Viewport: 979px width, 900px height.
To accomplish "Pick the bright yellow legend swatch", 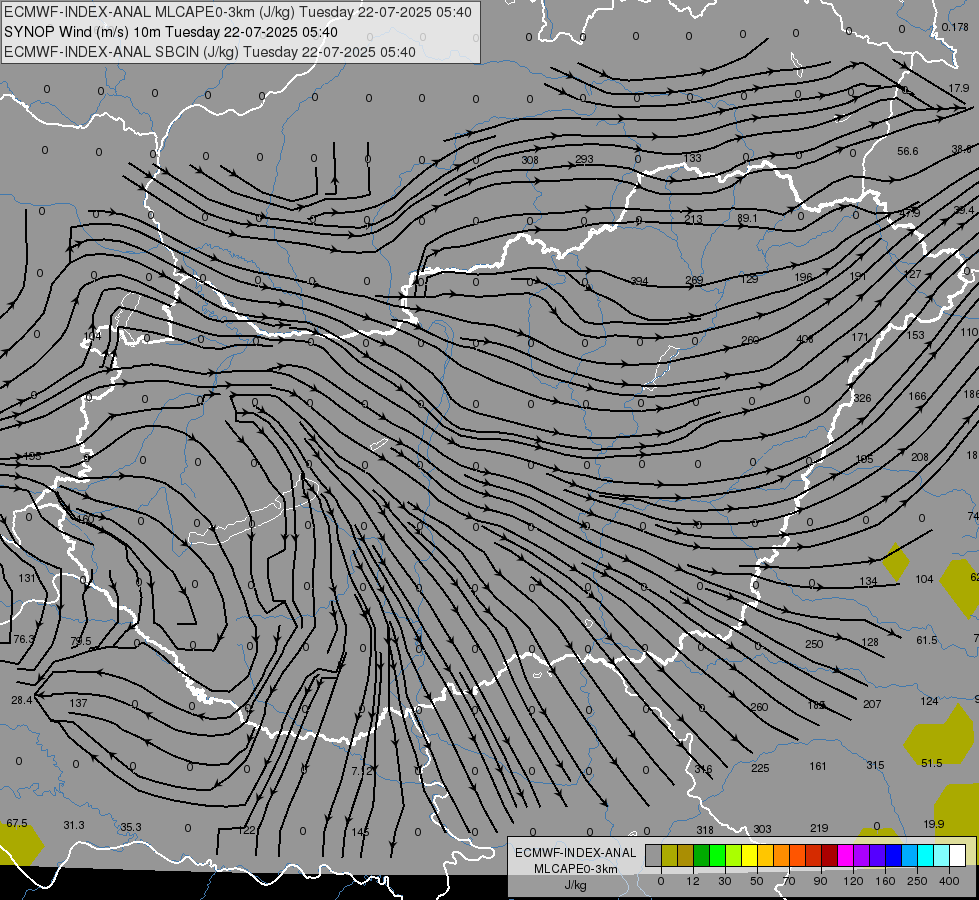I will 749,855.
